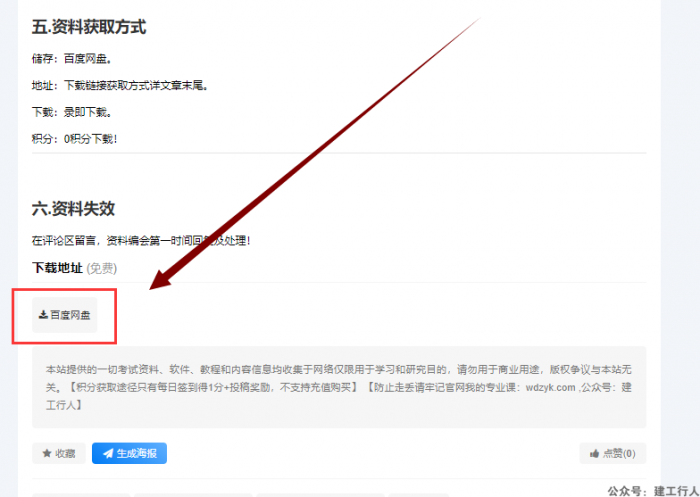The height and width of the screenshot is (497, 700).
Task: Click the line starting with 下载：
Action: tap(71, 112)
